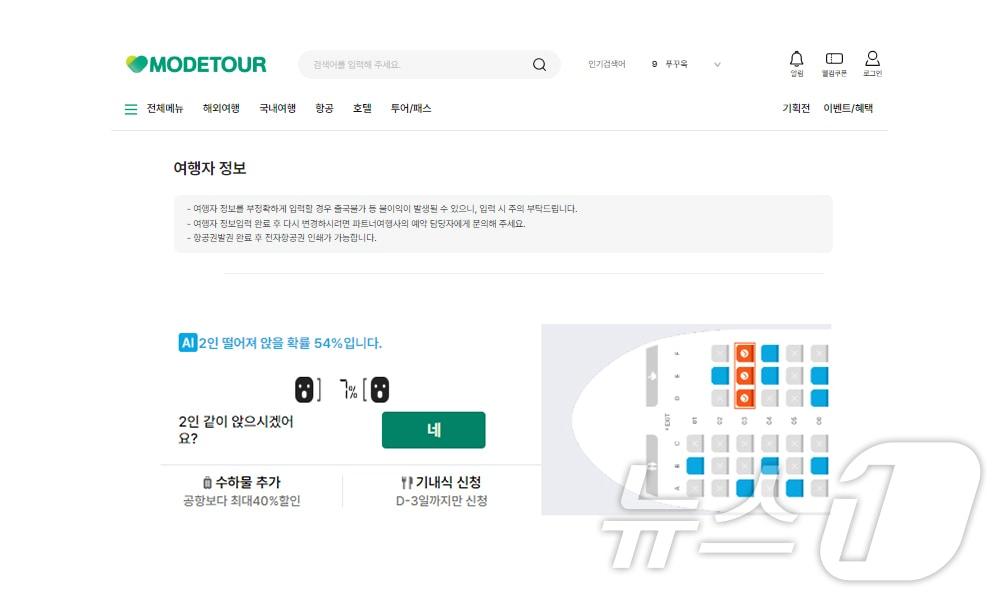1000x600 pixels.
Task: Open the 전체메뉴 hamburger menu icon
Action: tap(131, 109)
